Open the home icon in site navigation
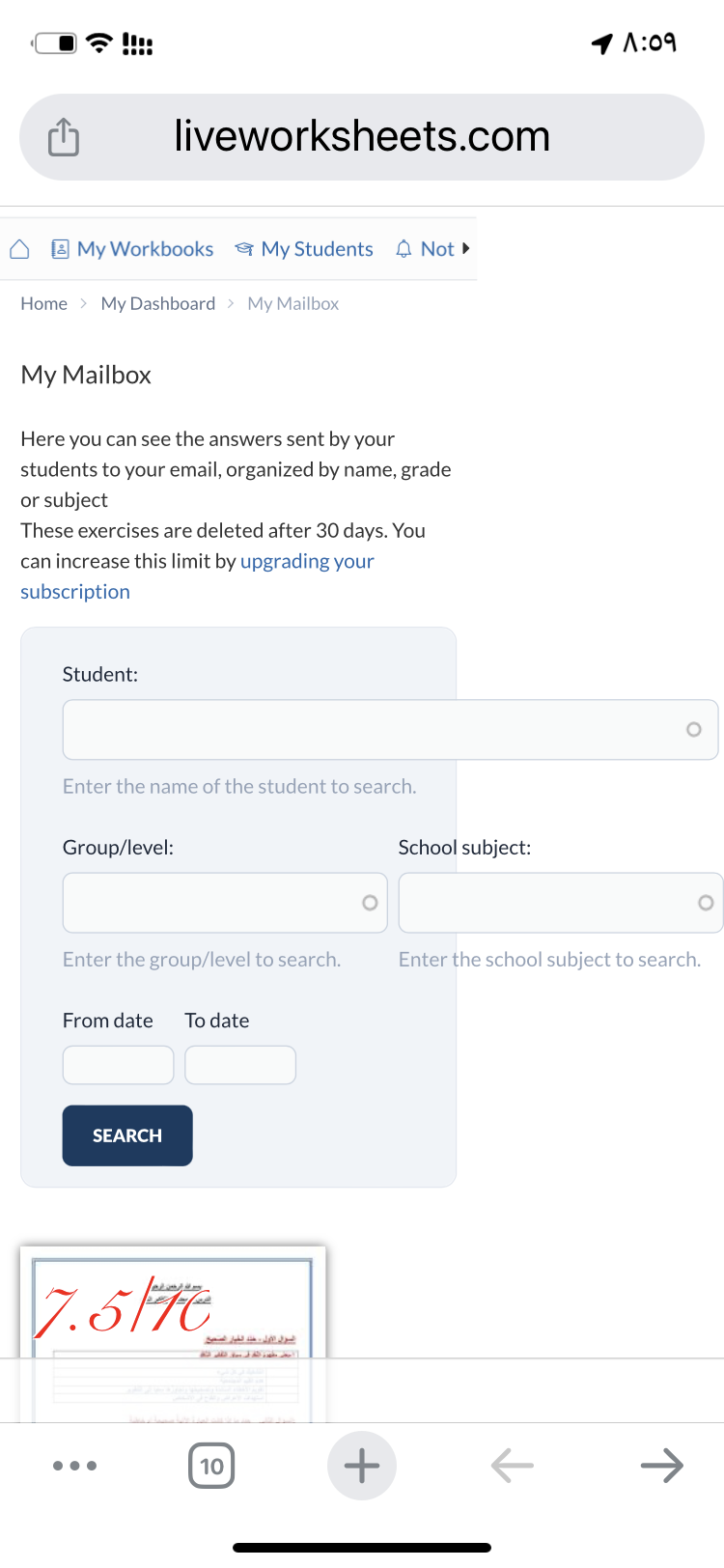Image resolution: width=724 pixels, height=1568 pixels. tap(19, 249)
